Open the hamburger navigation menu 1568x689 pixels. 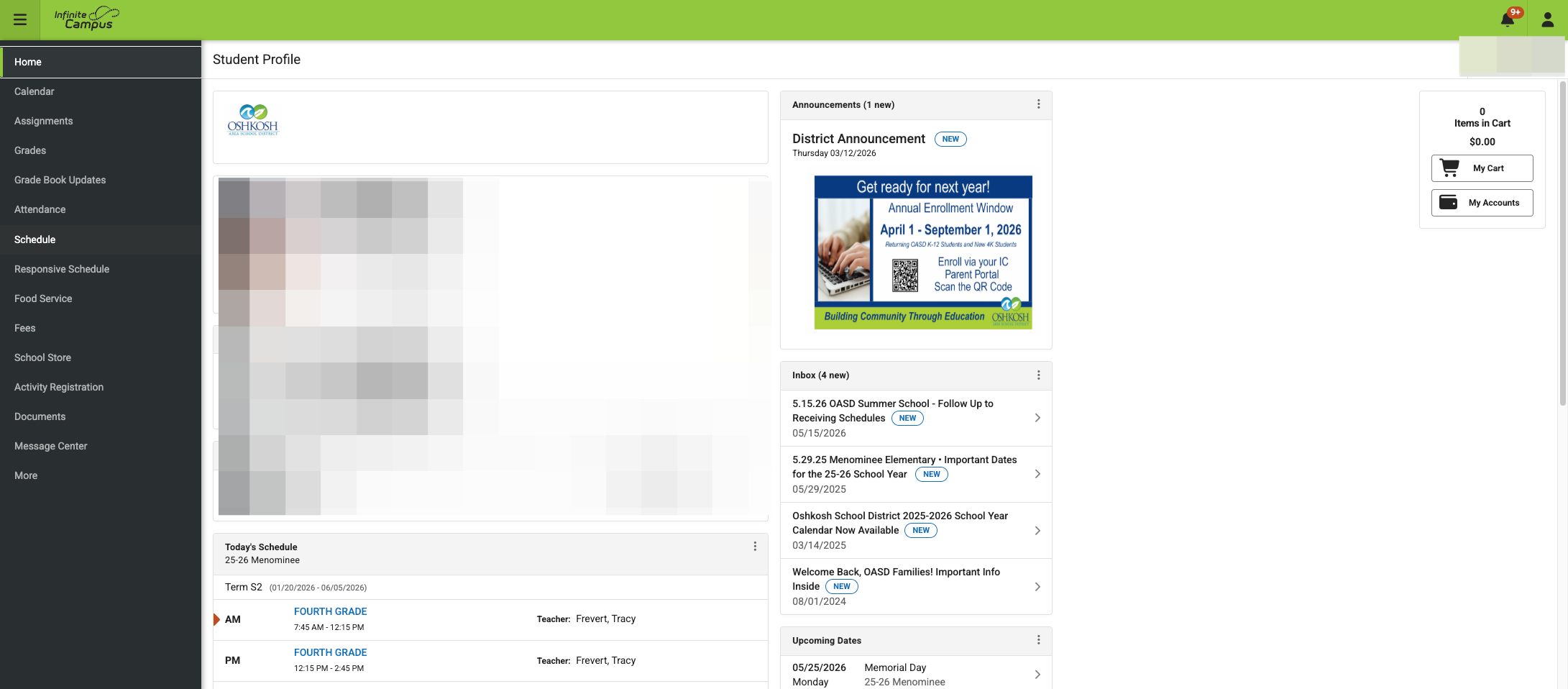20,20
